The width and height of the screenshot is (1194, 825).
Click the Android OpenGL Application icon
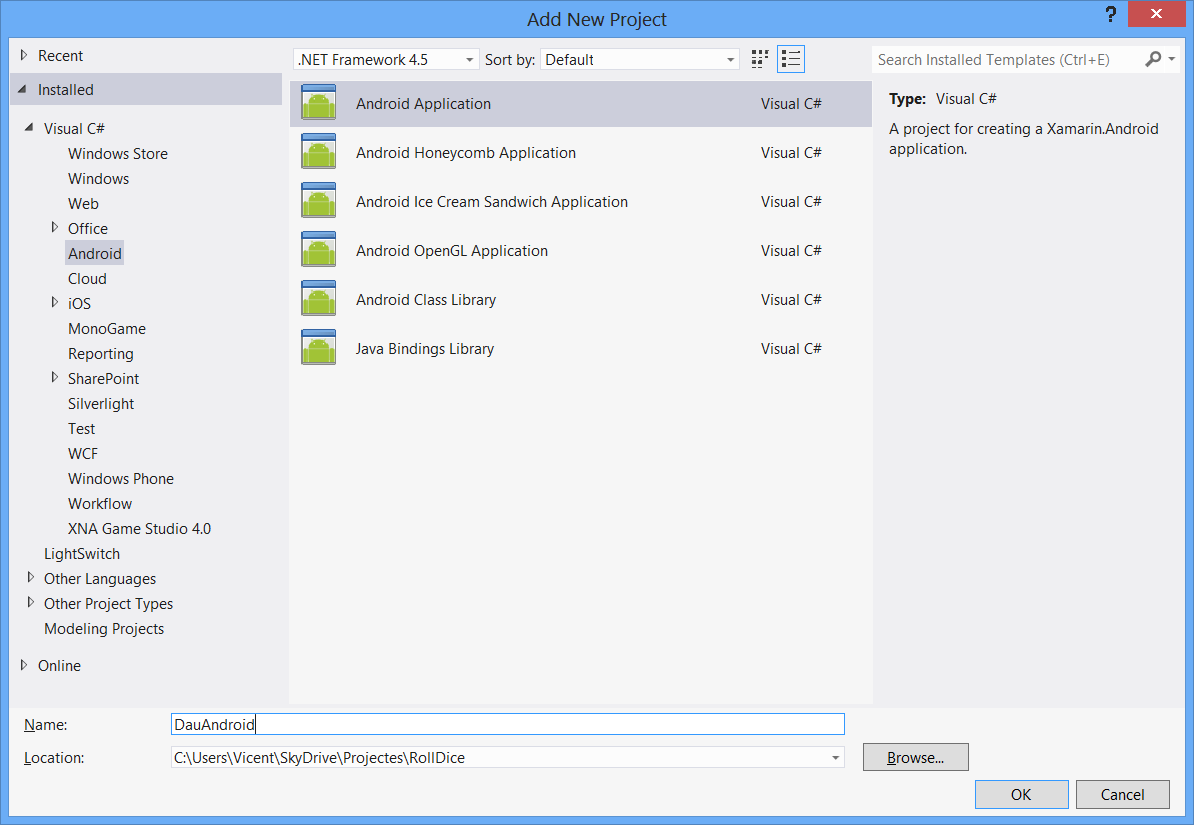click(318, 250)
